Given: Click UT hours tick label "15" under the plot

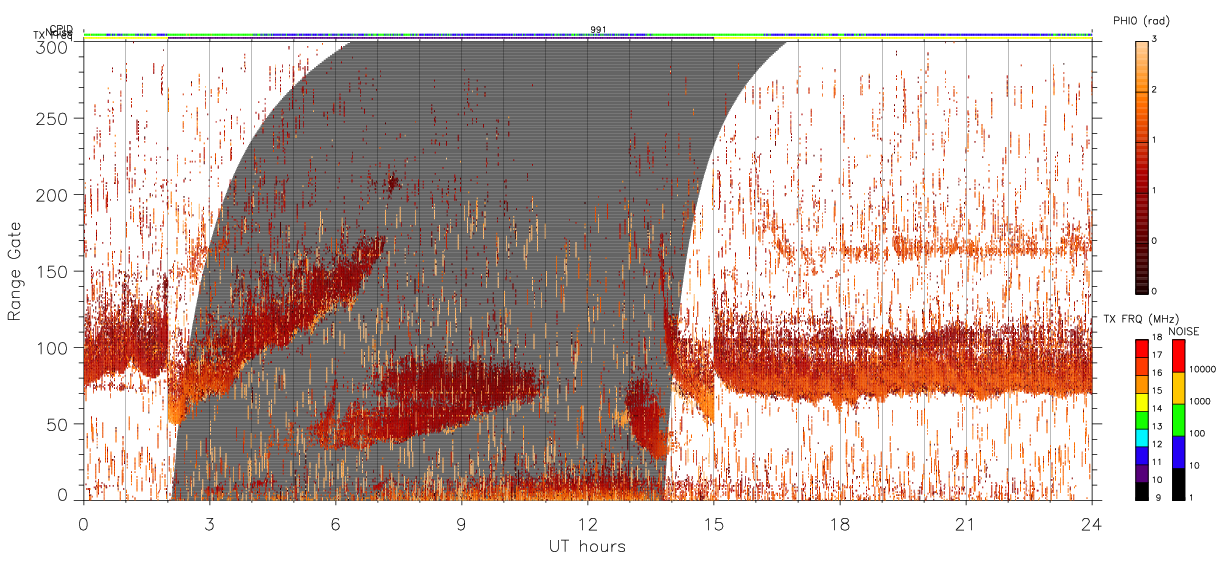Looking at the screenshot, I should click(713, 523).
